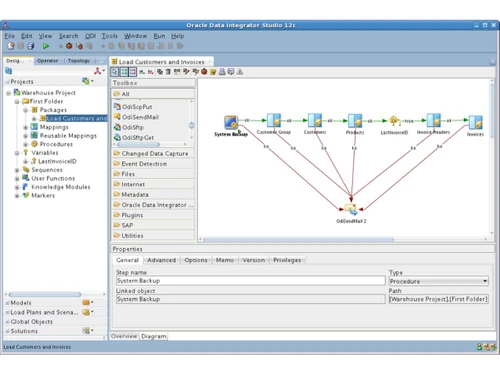Select Reusable Mappings in the project tree

click(x=68, y=136)
